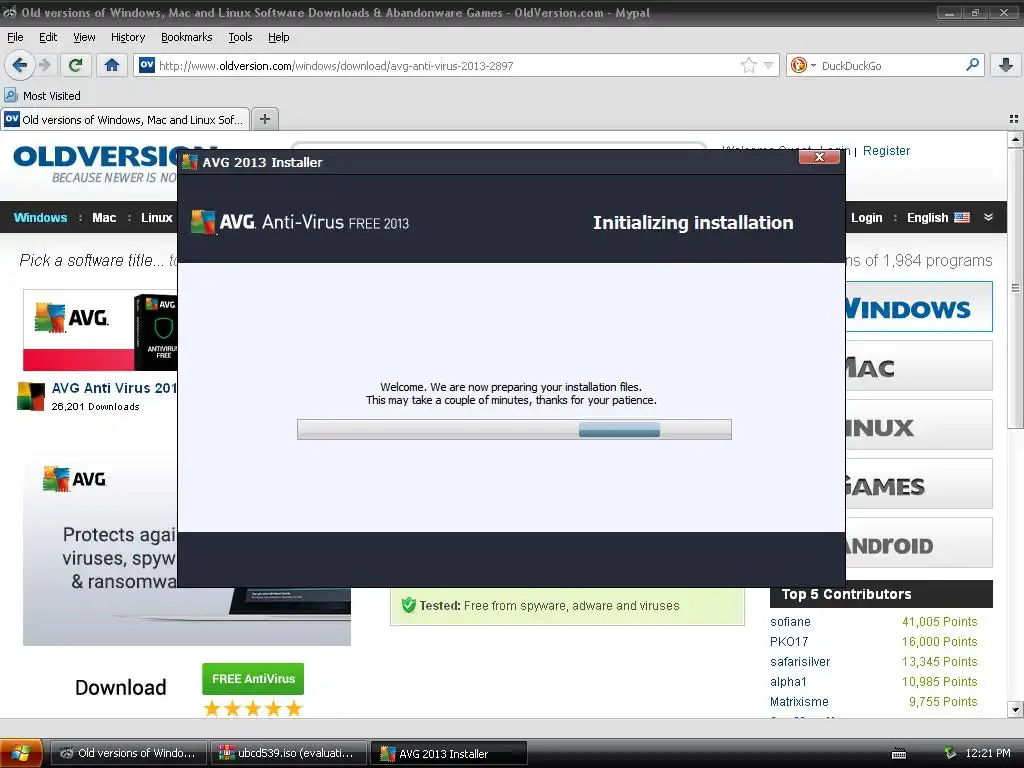The width and height of the screenshot is (1024, 768).
Task: Click the 12:21 PM clock
Action: [x=987, y=753]
